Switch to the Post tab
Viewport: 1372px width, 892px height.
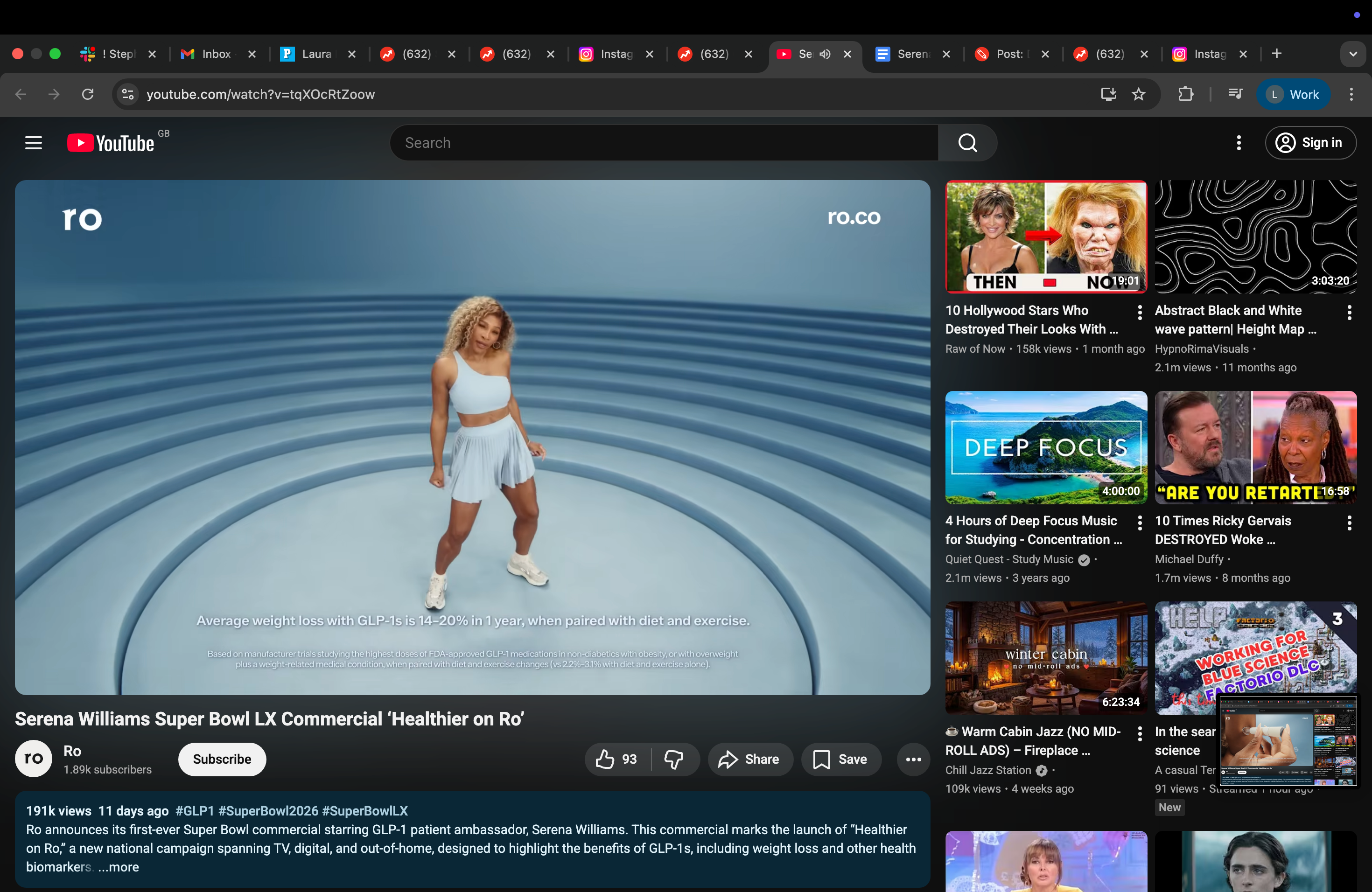pos(1011,54)
